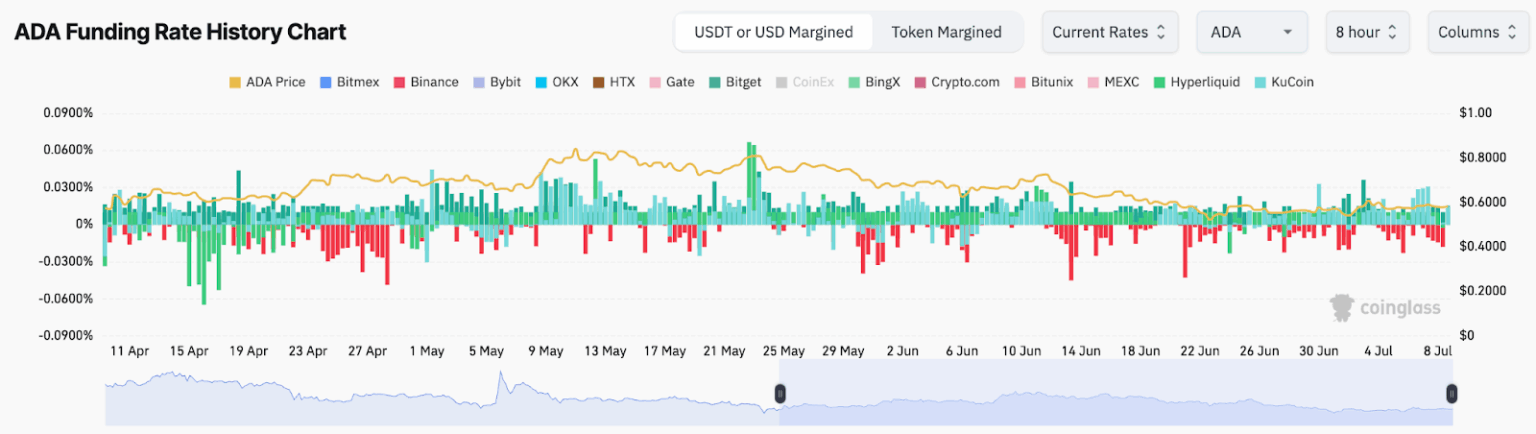
Task: Switch to Token Margined tab
Action: coord(946,32)
